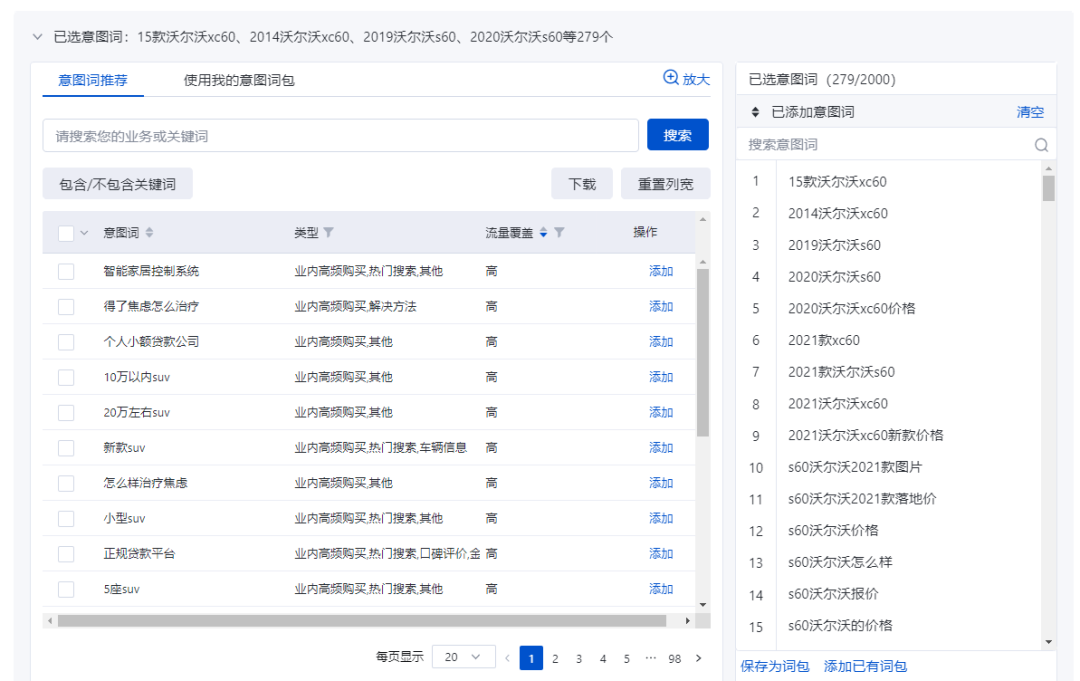Click 添加 for 10万以内suv
The height and width of the screenshot is (681, 1080).
pos(661,377)
